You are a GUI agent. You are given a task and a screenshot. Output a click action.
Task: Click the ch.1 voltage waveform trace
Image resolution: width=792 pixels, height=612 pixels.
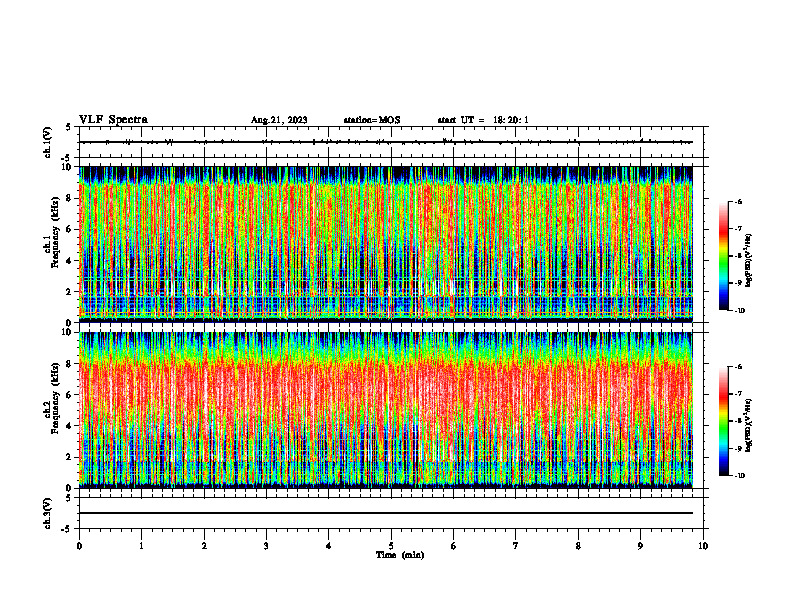pyautogui.click(x=386, y=142)
